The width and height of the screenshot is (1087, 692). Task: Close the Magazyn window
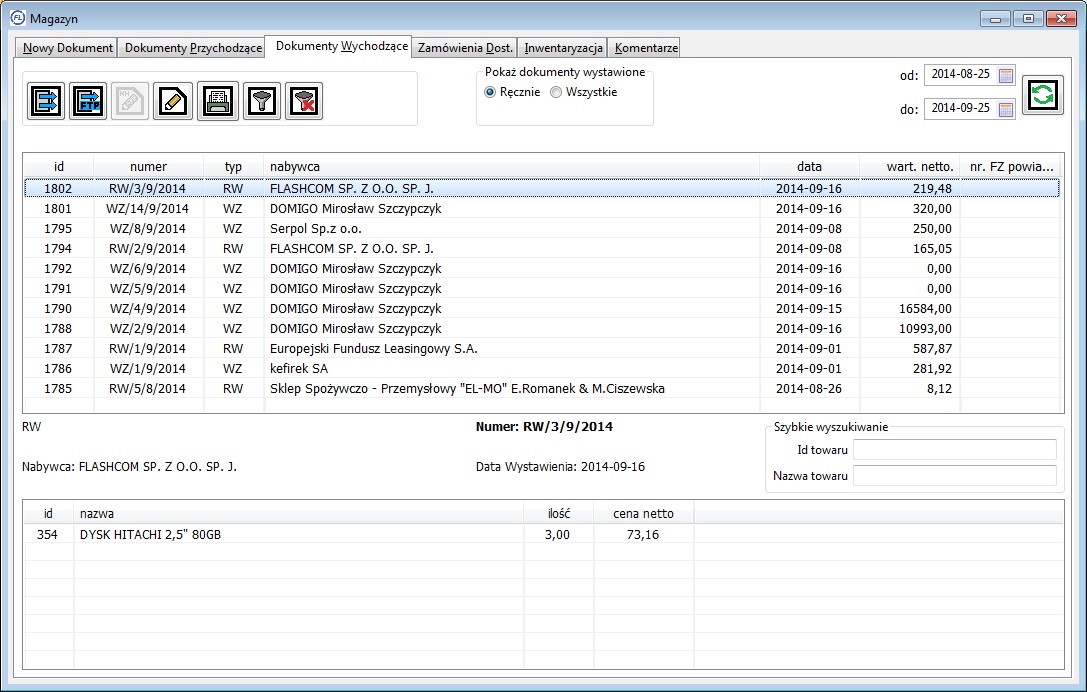coord(1061,19)
